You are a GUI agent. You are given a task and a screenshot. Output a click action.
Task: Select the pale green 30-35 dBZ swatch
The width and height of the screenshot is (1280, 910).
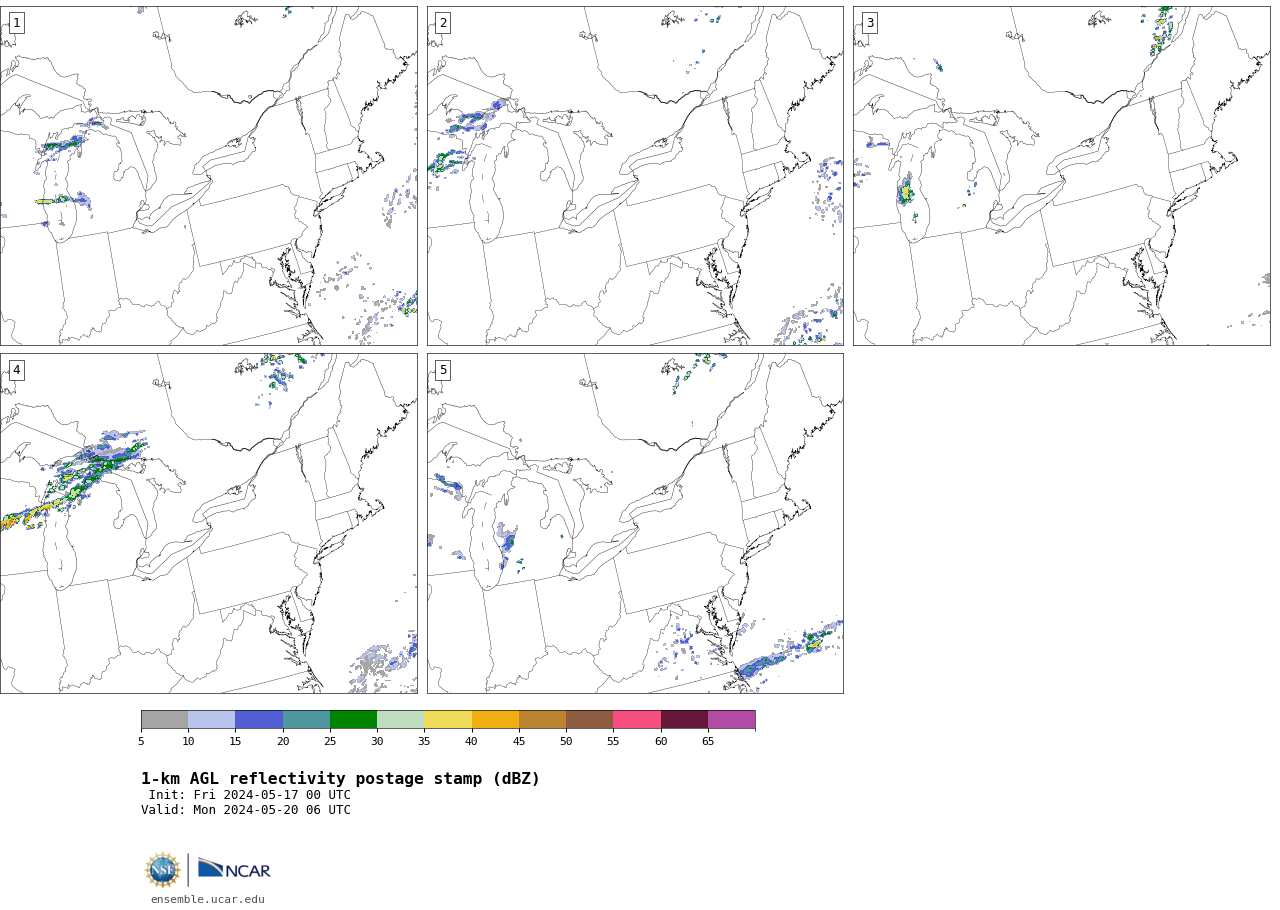pos(401,720)
